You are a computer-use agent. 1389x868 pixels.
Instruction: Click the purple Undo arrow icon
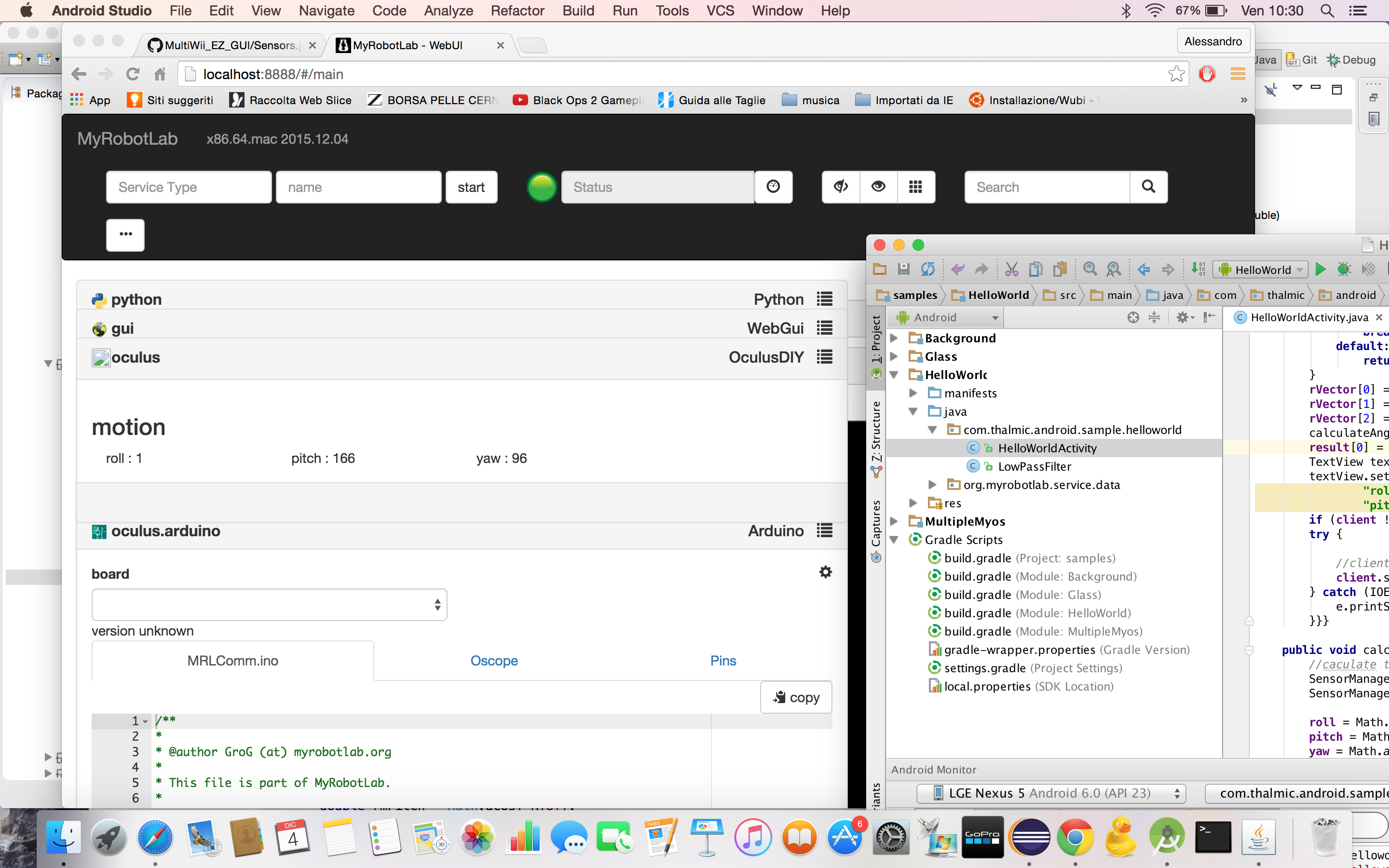957,269
